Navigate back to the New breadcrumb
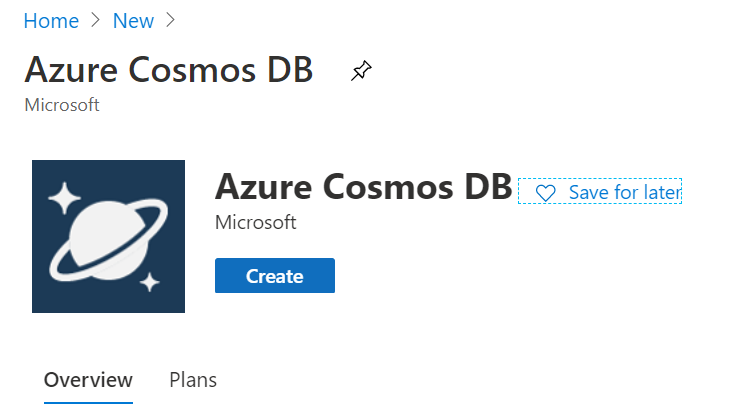 (x=133, y=20)
